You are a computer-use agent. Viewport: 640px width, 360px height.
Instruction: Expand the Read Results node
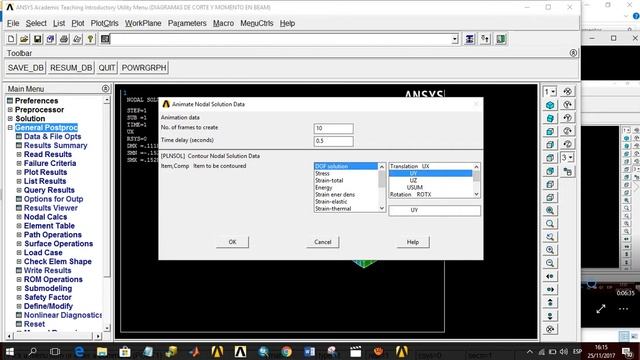point(19,154)
